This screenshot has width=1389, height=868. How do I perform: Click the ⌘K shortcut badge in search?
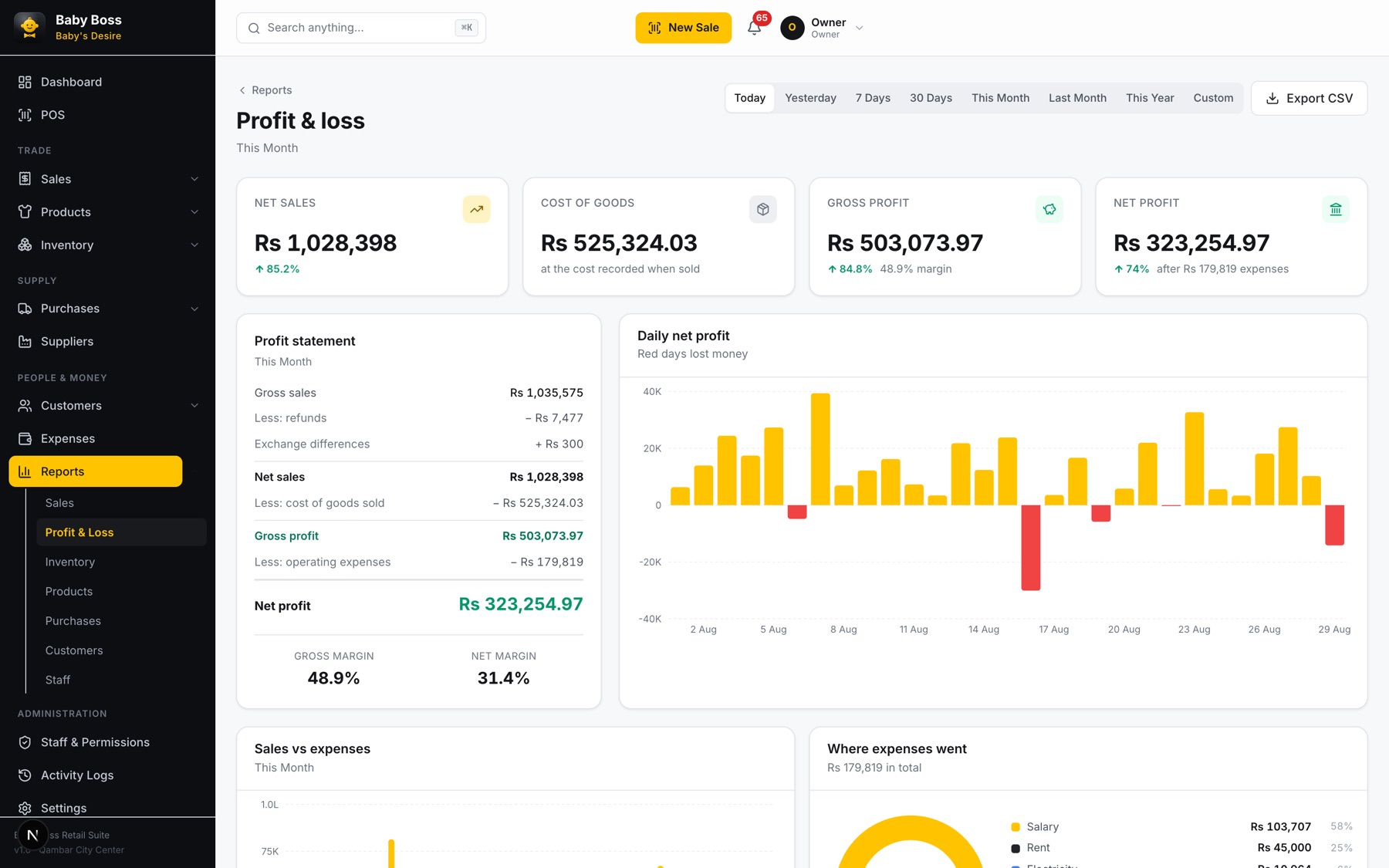point(467,28)
